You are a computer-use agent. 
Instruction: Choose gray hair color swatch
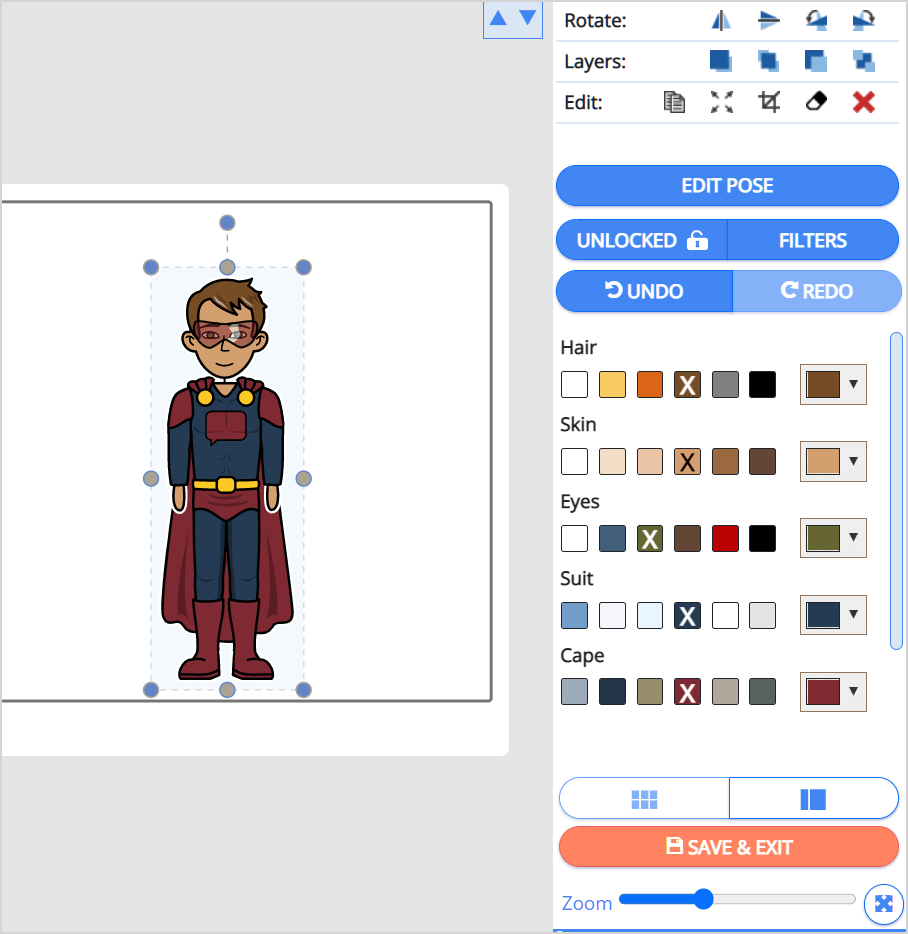(x=725, y=384)
